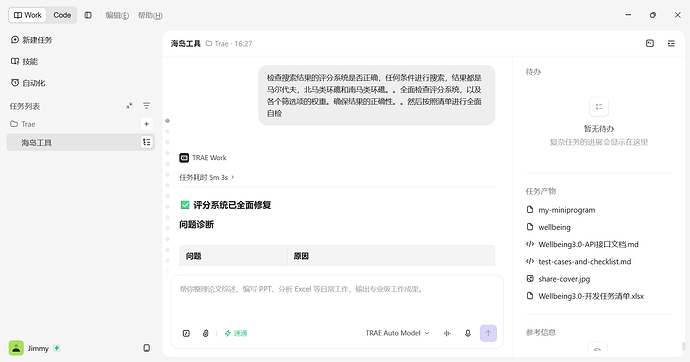Toggle the right side panel list icon
Image resolution: width=690 pixels, height=362 pixels.
coord(671,43)
